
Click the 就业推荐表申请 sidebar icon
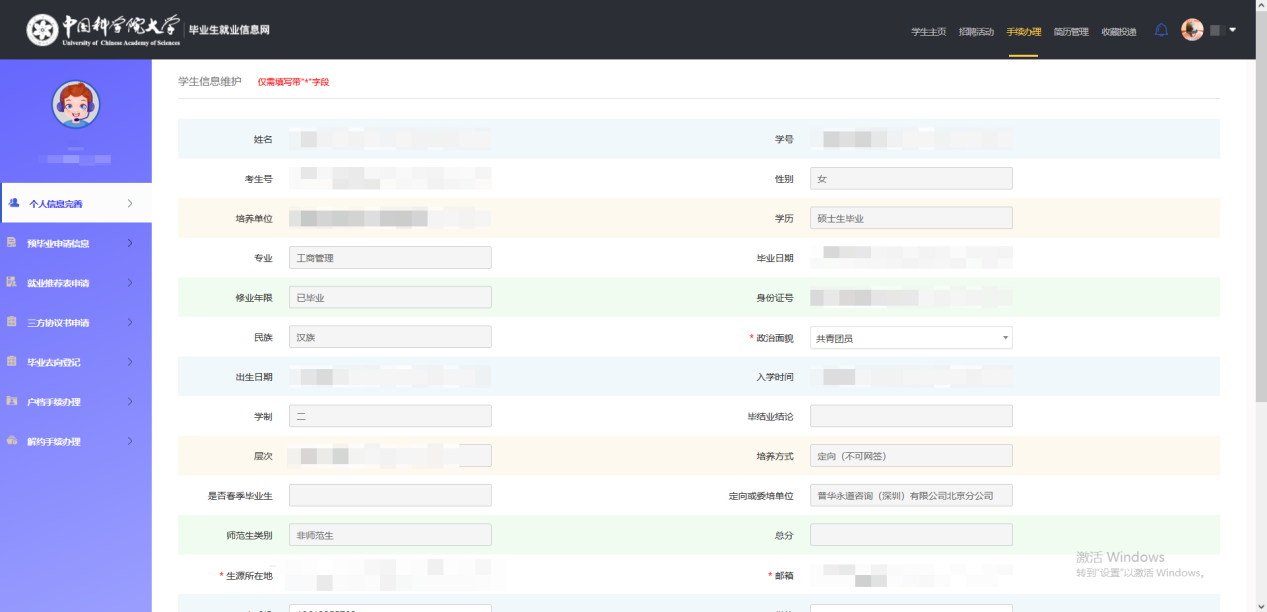tap(12, 283)
